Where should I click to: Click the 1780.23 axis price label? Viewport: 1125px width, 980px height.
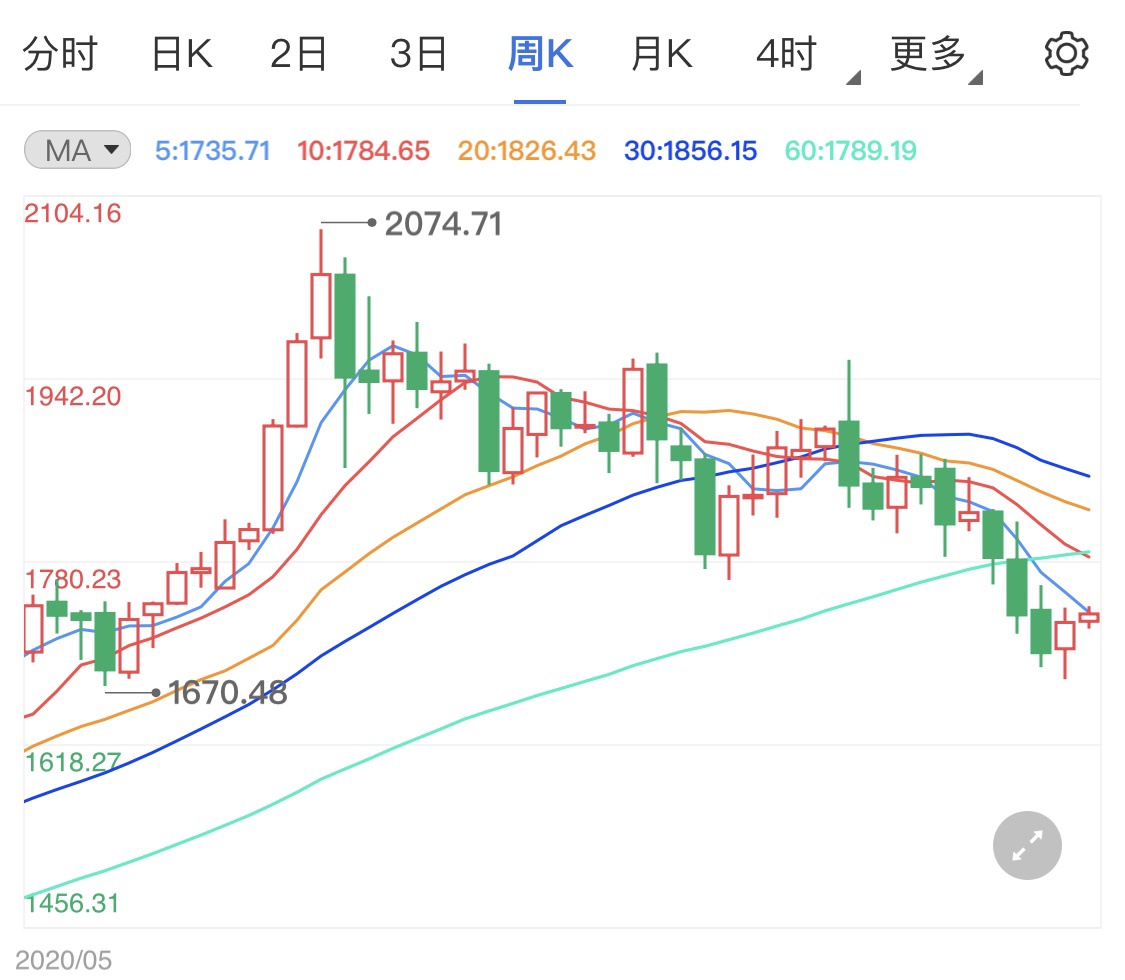72,579
